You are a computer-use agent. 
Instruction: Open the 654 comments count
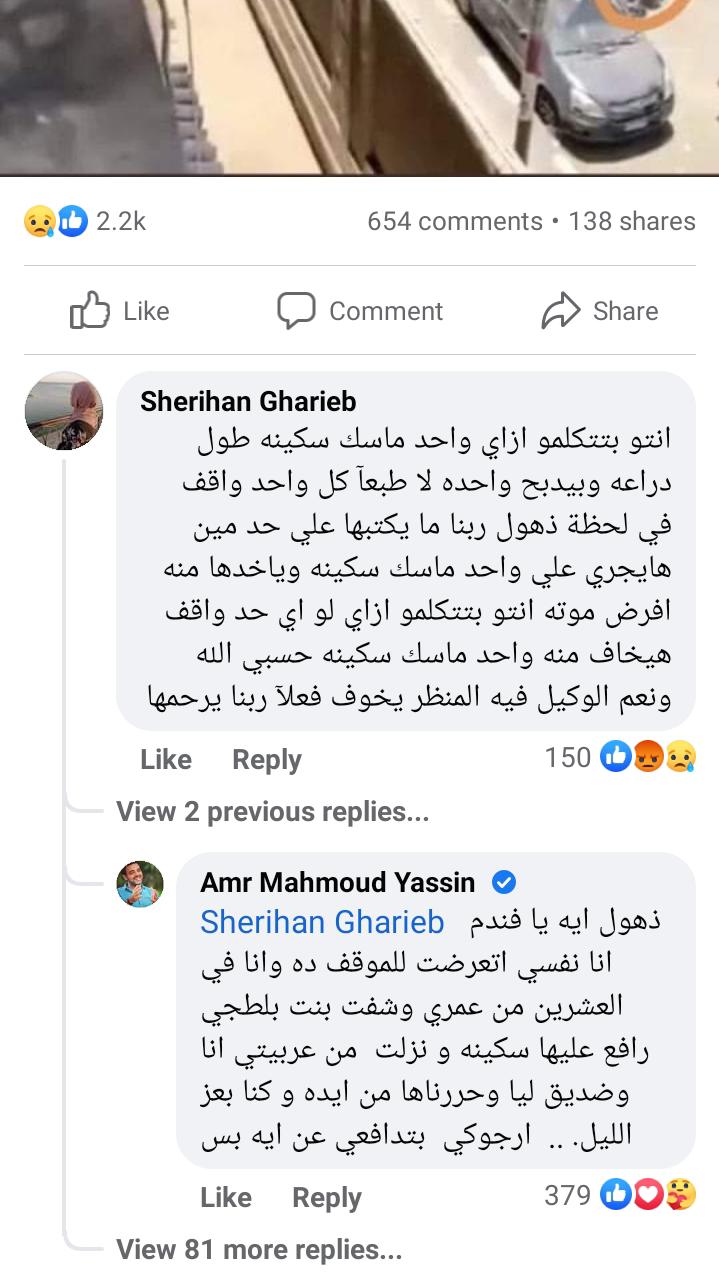(454, 221)
